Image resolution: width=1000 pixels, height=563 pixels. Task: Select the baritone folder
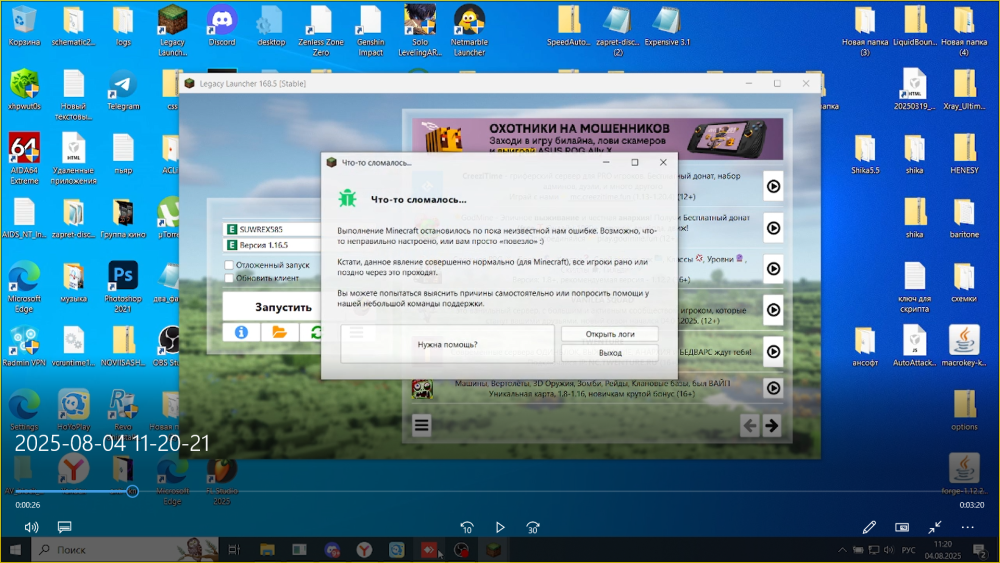pos(964,219)
